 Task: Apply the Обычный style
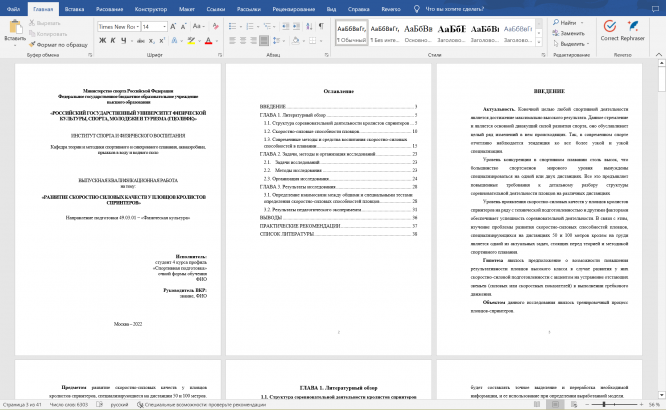pos(351,33)
